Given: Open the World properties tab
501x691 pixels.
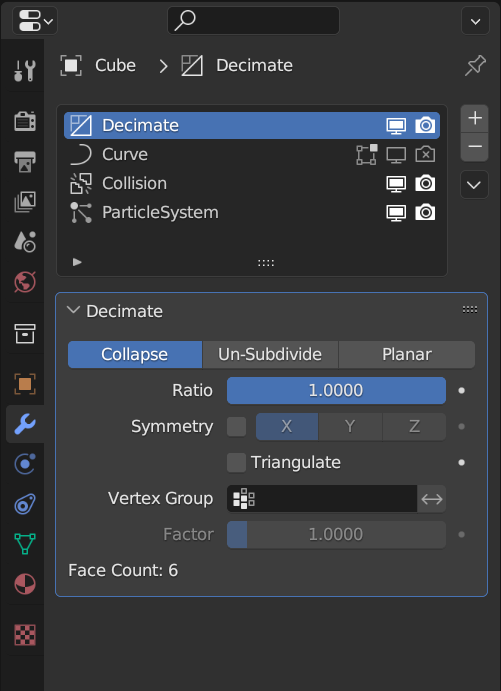Looking at the screenshot, I should pos(25,282).
